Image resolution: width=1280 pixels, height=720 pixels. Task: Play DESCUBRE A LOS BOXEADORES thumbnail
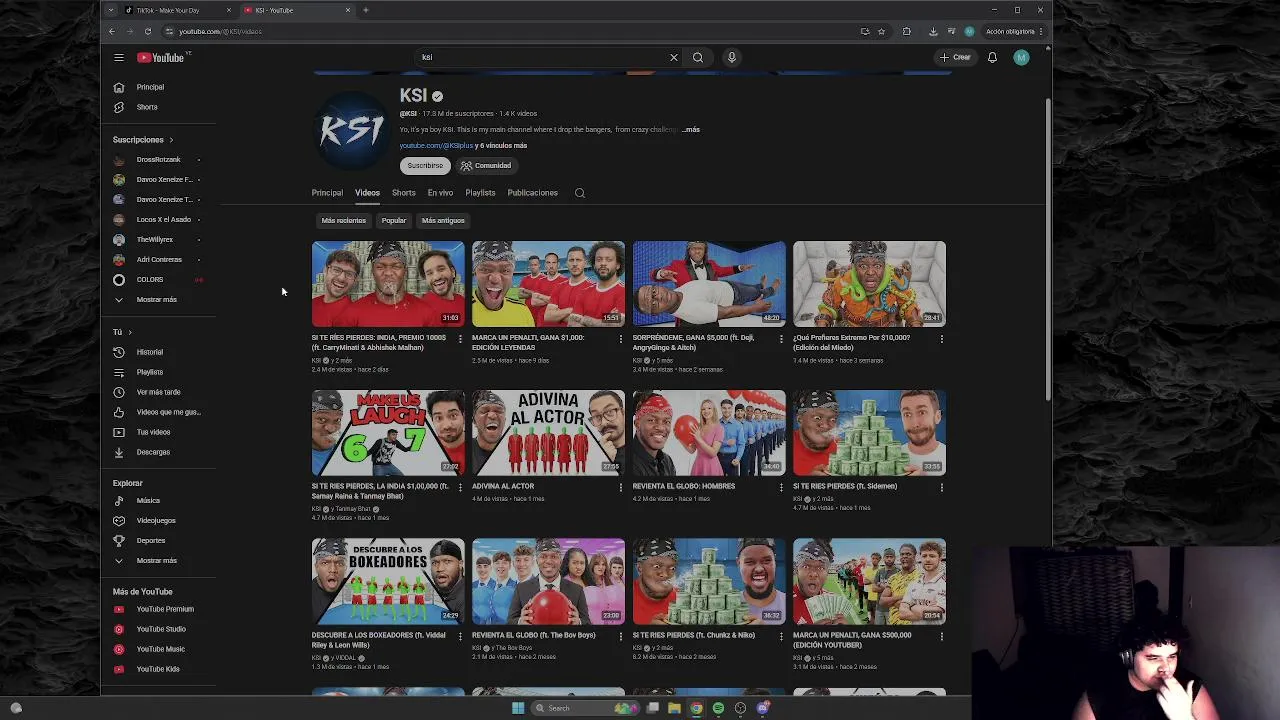click(388, 582)
